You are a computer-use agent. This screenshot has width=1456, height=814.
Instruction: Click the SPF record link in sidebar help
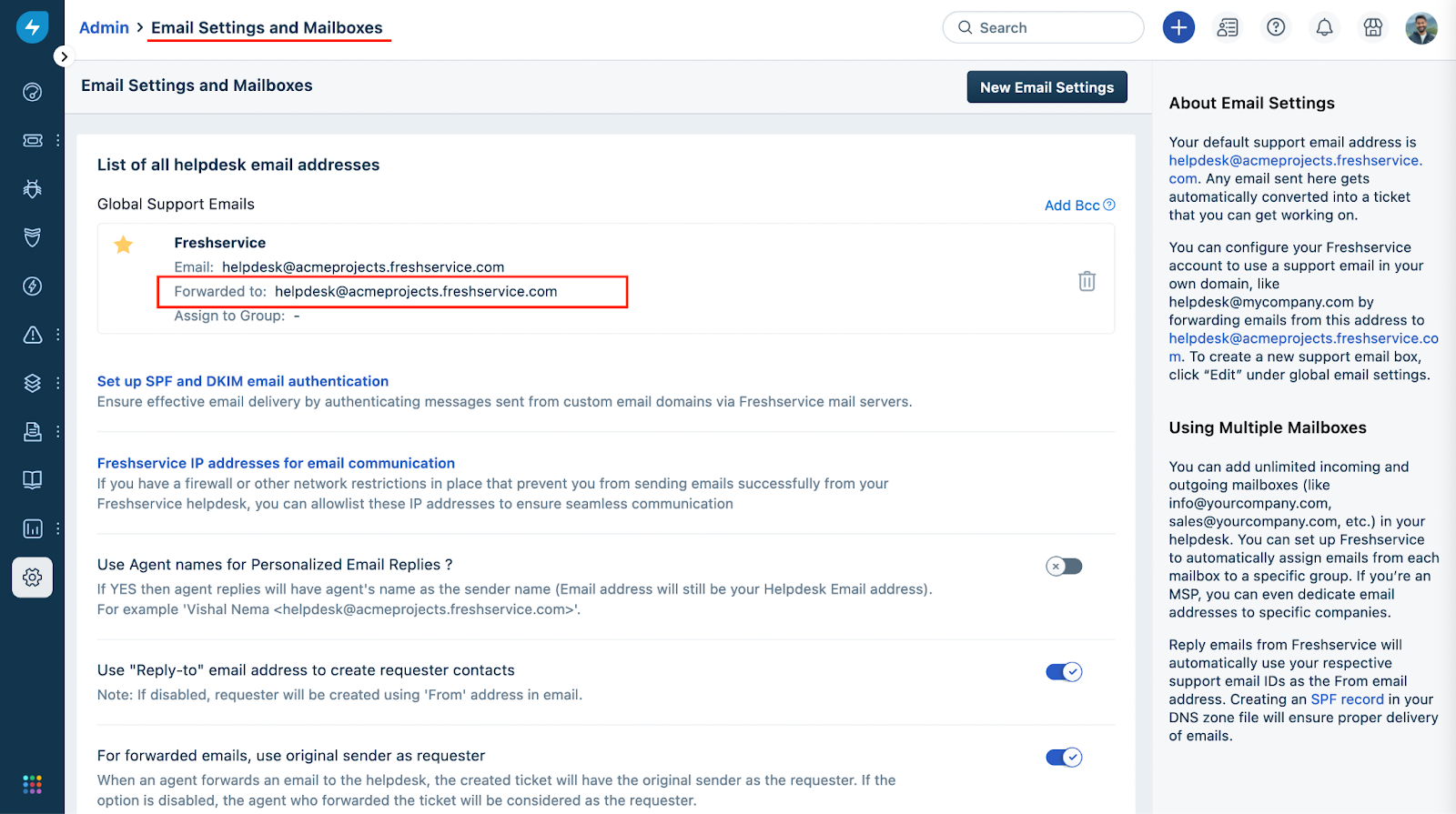click(1347, 699)
